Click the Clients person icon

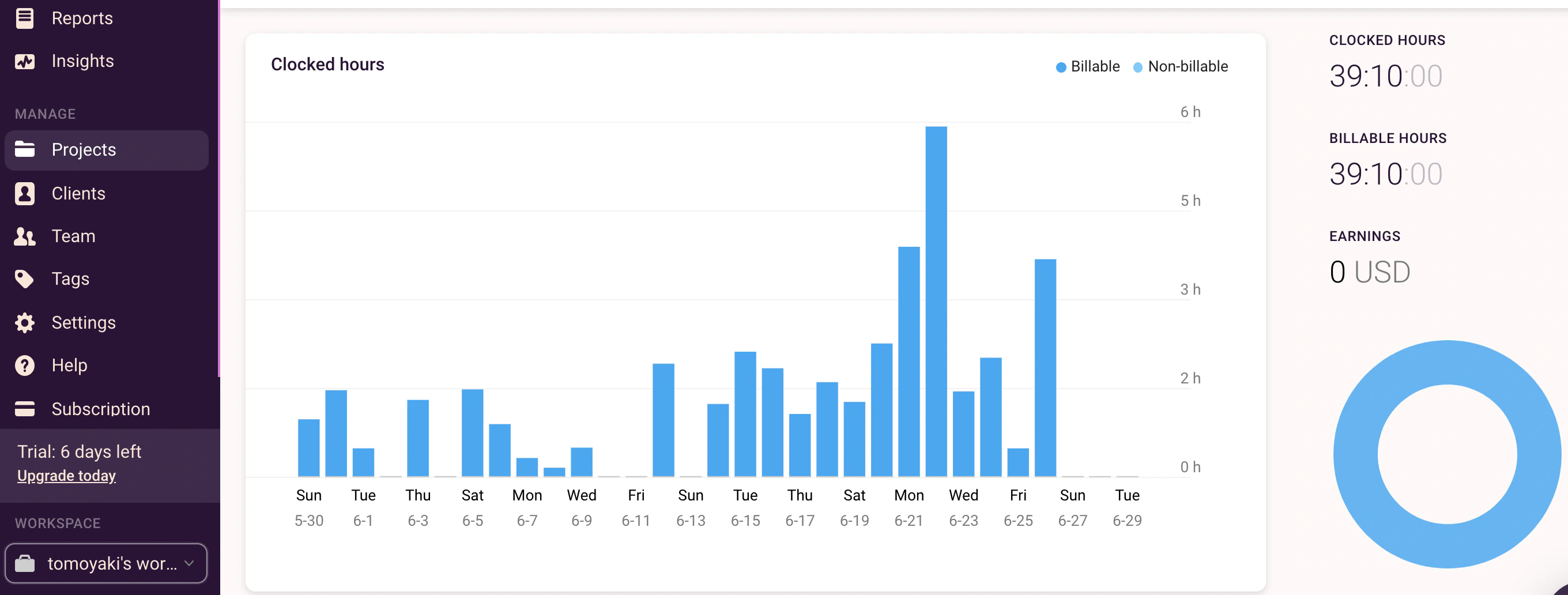(24, 194)
